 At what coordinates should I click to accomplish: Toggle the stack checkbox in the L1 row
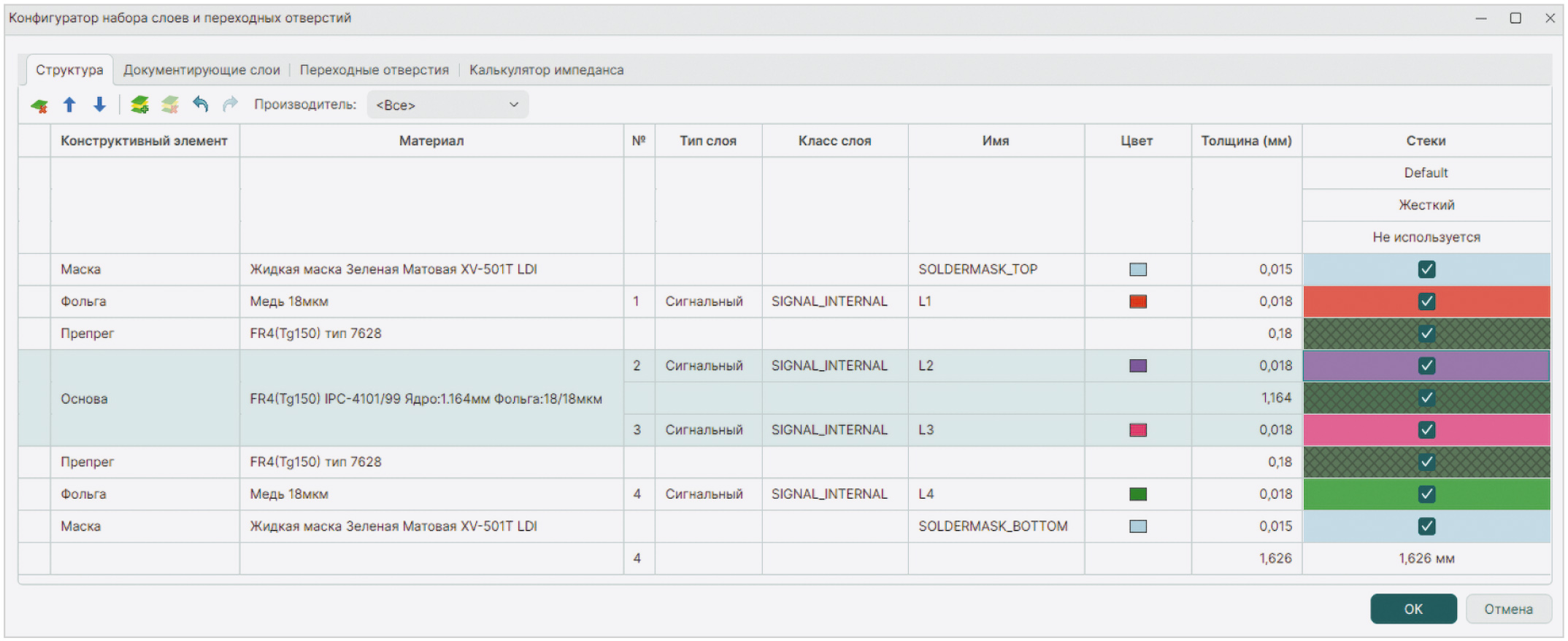click(x=1426, y=302)
